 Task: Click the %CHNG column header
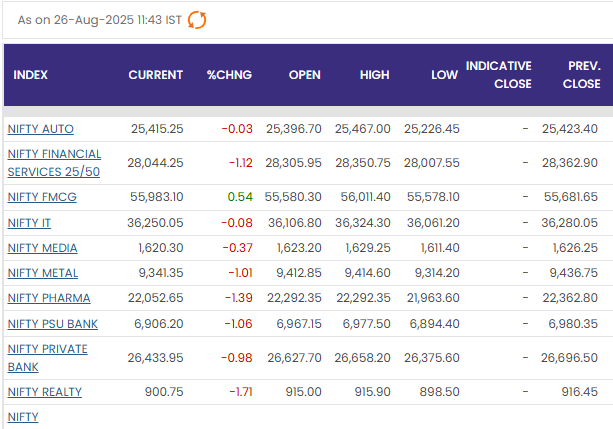point(229,75)
